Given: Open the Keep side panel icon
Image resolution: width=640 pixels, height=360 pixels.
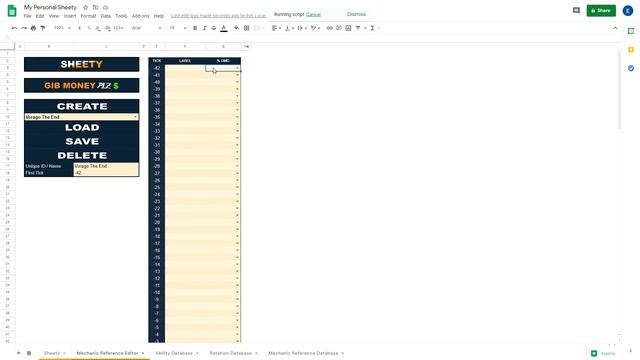Looking at the screenshot, I should coord(631,50).
